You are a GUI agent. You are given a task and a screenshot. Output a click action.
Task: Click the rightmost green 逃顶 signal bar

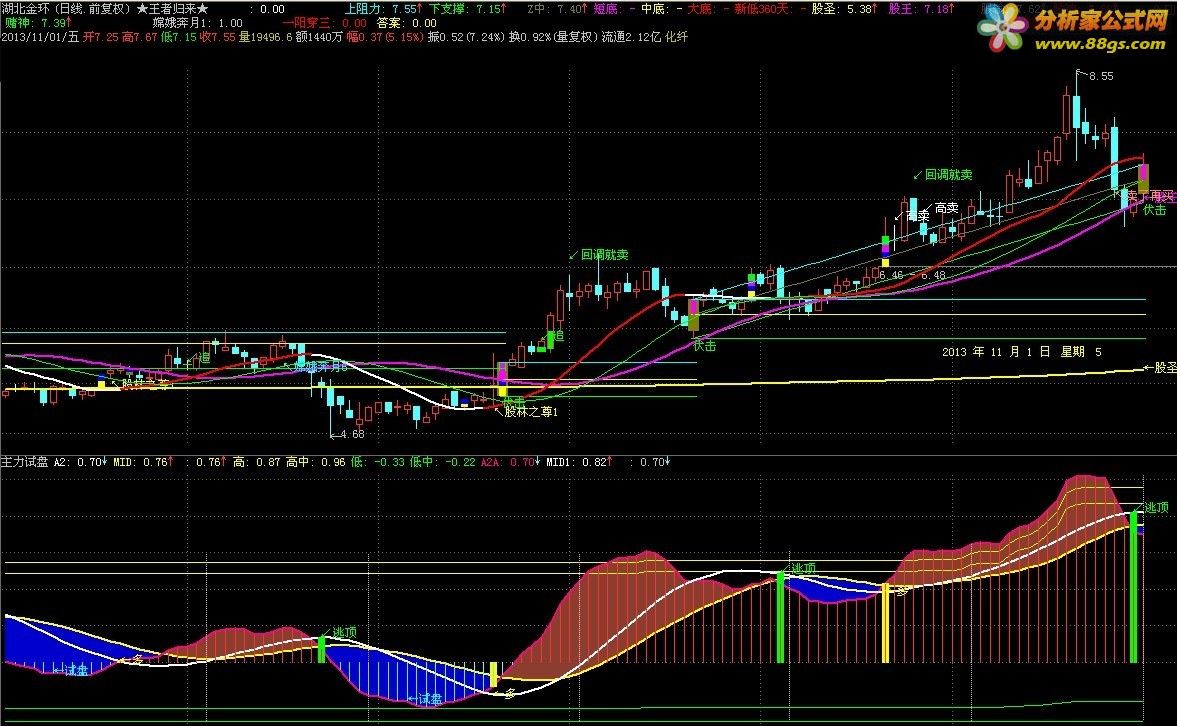(1134, 587)
